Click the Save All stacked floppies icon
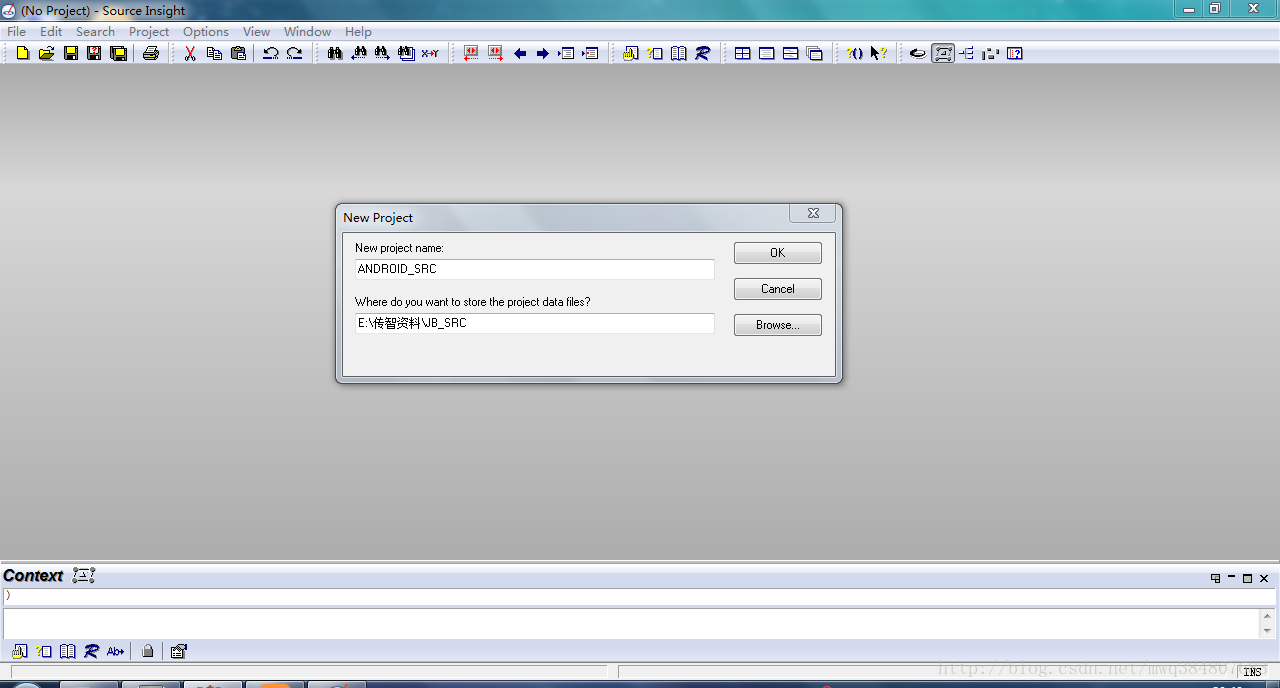The image size is (1280, 688). click(x=118, y=53)
